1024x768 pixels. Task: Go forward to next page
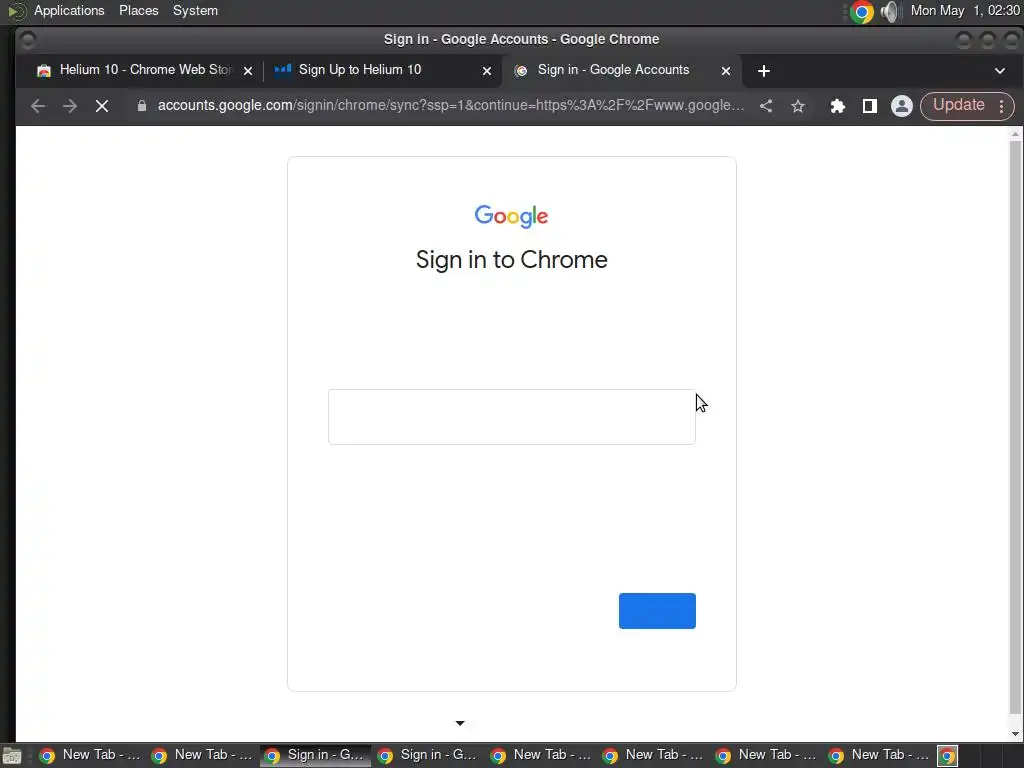(x=70, y=106)
